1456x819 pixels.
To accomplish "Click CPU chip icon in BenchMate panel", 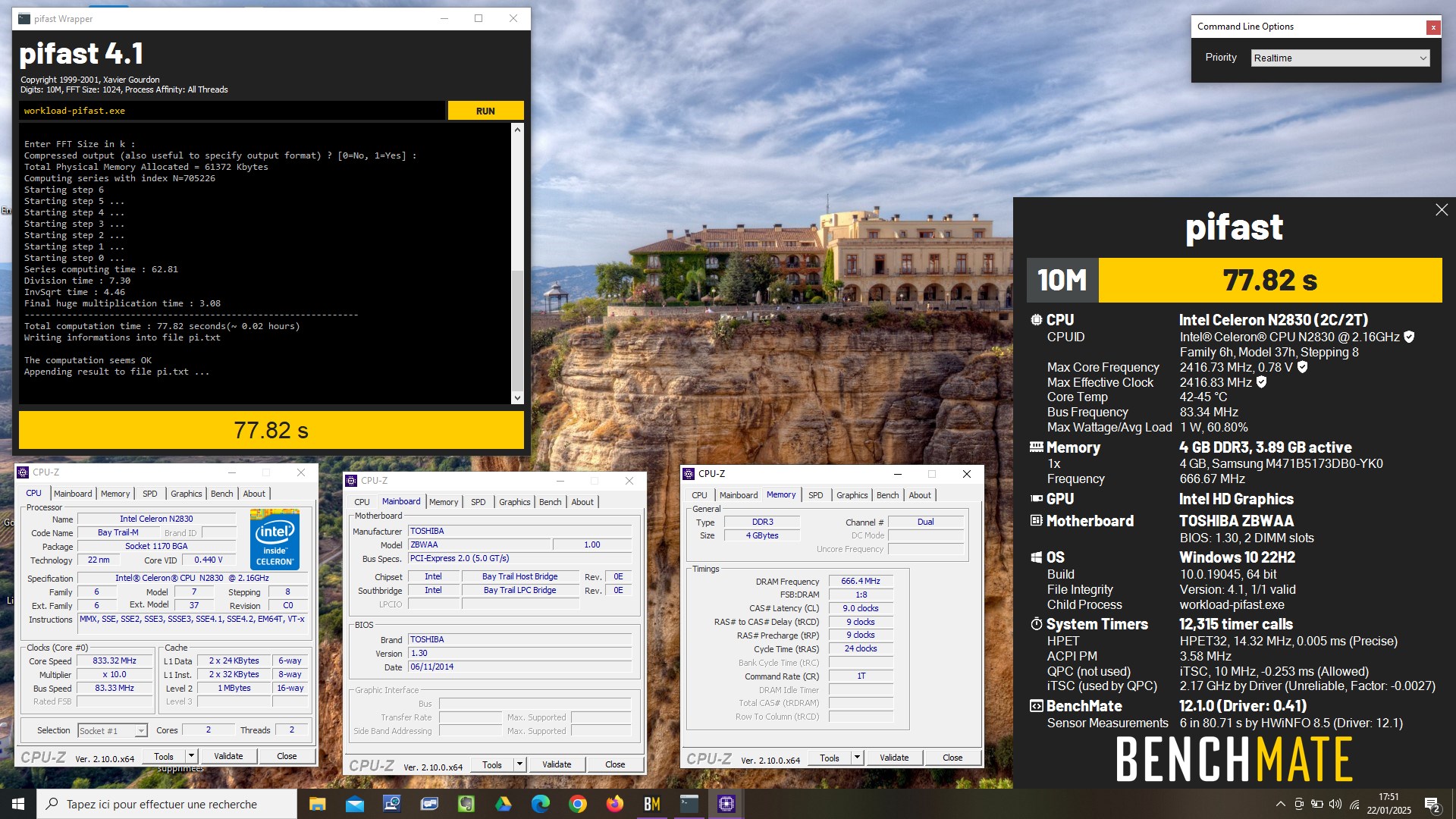I will pyautogui.click(x=1036, y=320).
